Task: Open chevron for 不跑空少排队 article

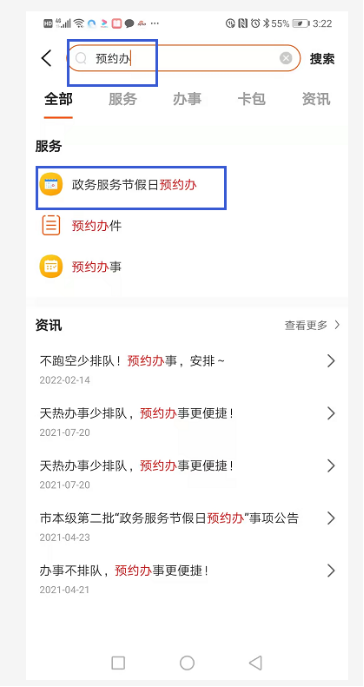Action: [x=331, y=361]
